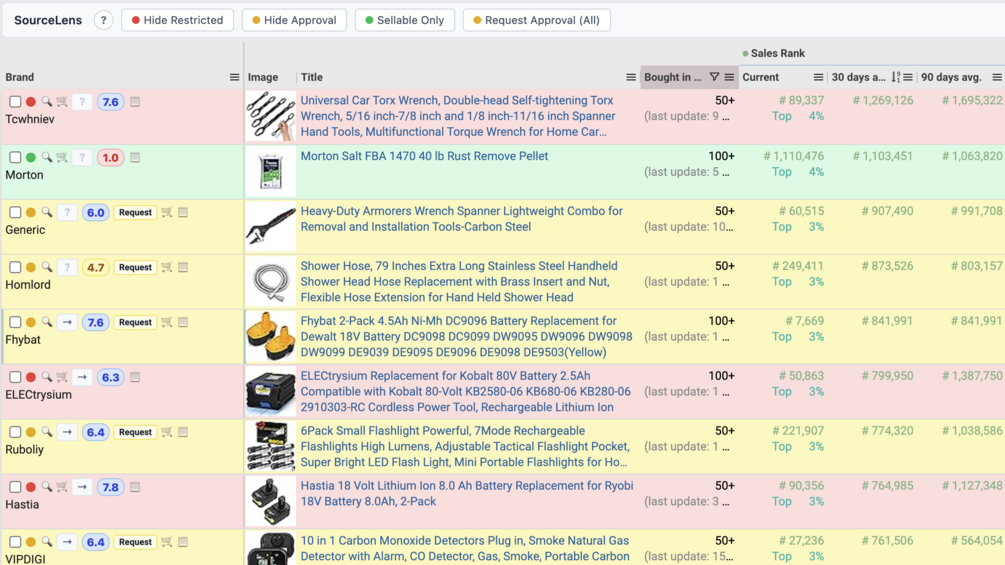Select the Ruboliy row checkbox
This screenshot has width=1005, height=565.
15,432
